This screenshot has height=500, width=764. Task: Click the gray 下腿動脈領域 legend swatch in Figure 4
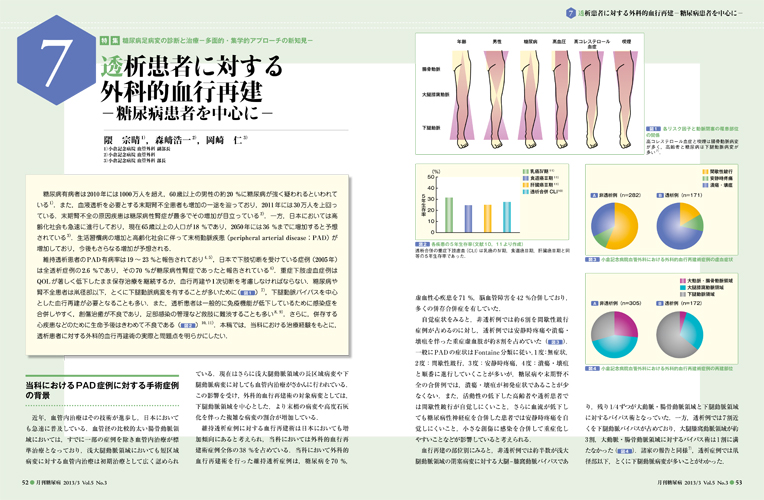pyautogui.click(x=683, y=295)
